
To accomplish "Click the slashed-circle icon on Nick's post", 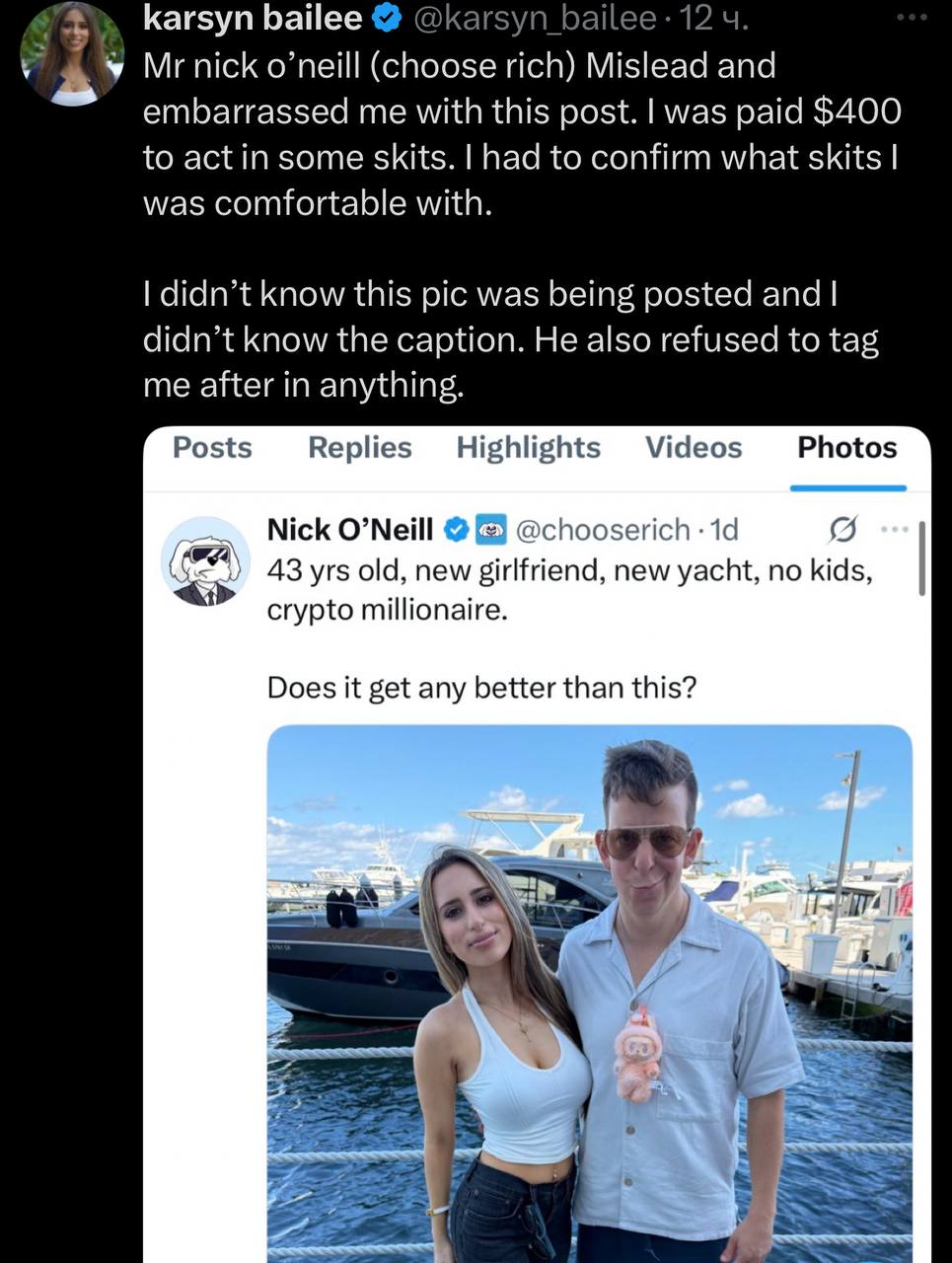I will point(843,531).
